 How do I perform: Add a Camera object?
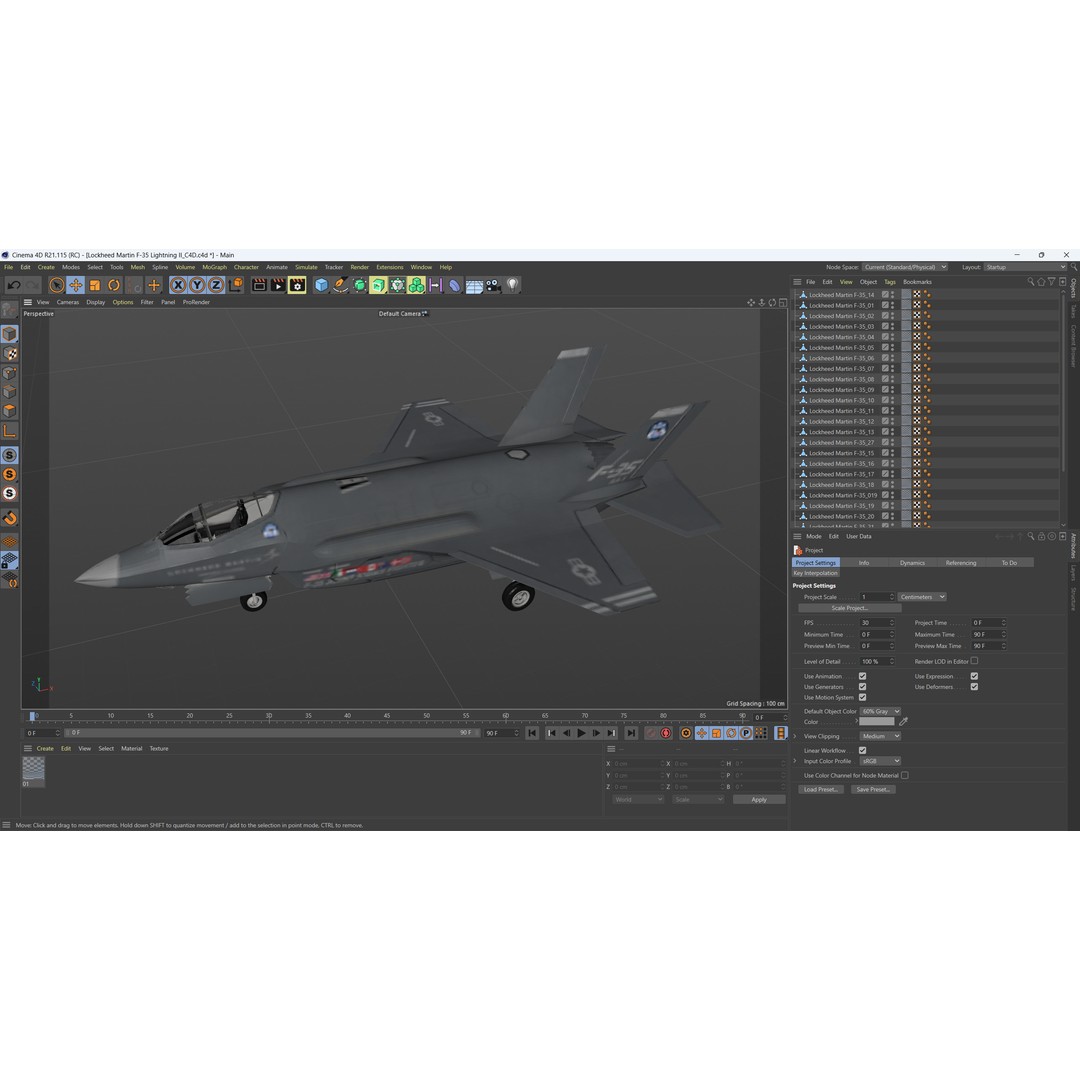click(493, 284)
